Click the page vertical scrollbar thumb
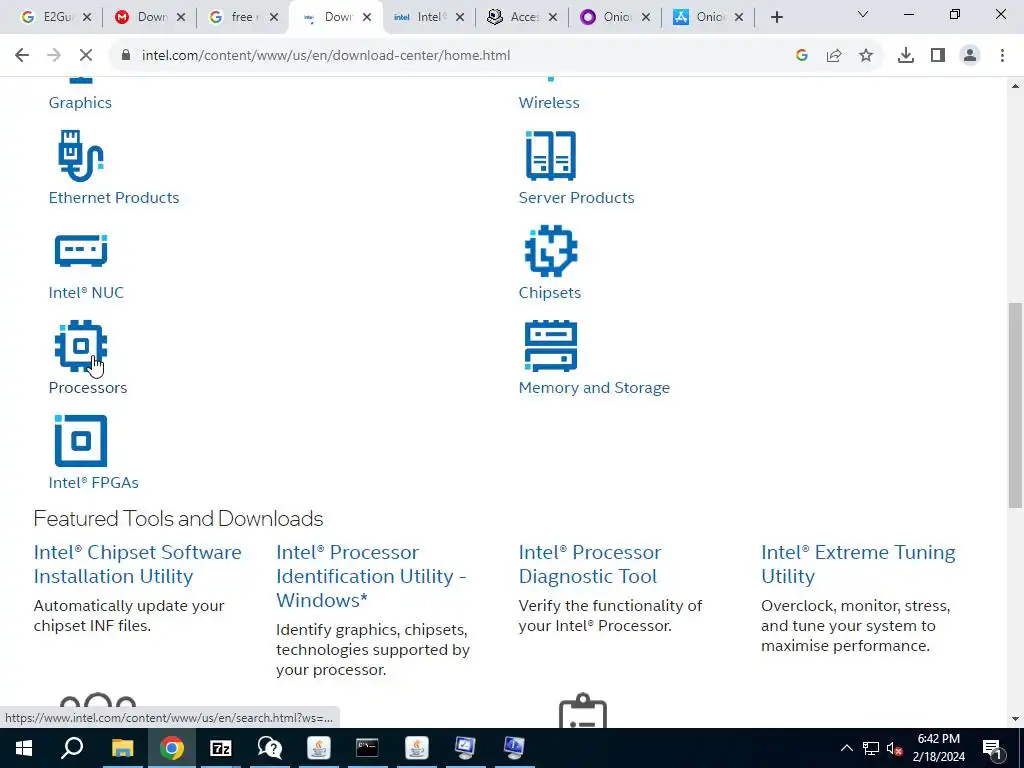 coord(1015,405)
